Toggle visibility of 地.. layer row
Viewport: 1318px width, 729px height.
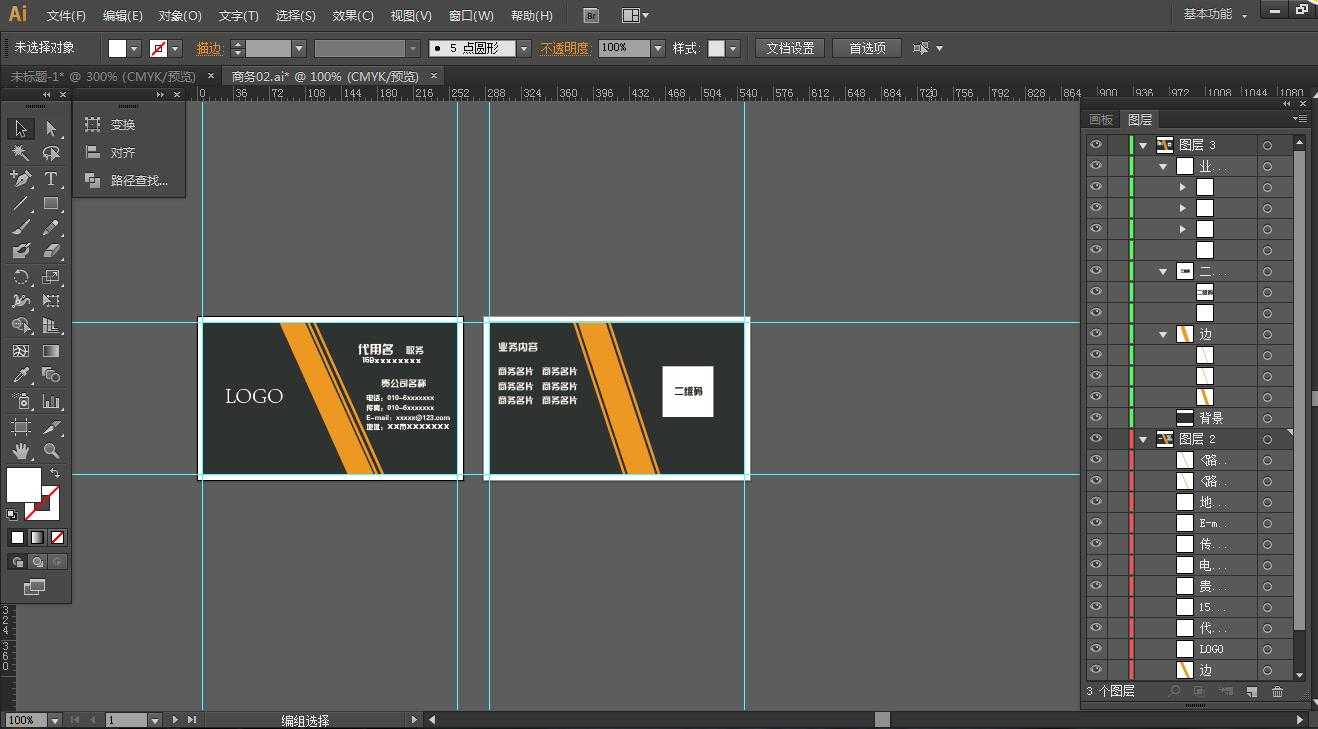click(x=1096, y=502)
